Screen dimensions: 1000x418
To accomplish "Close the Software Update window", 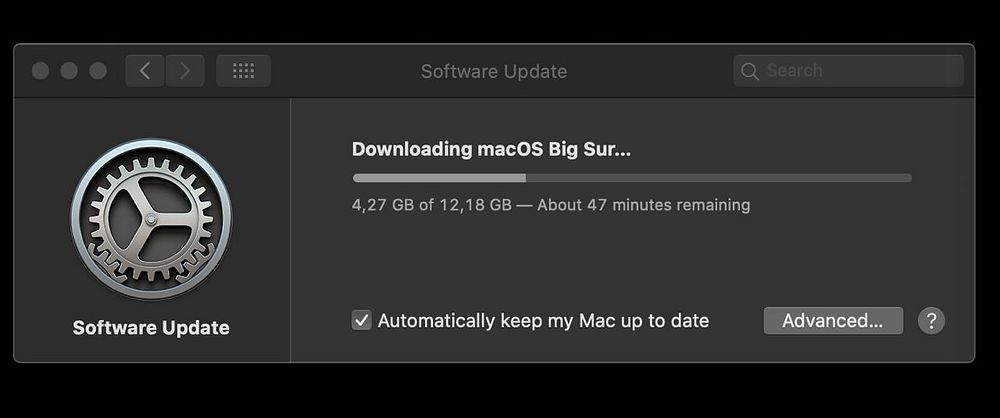I will pos(41,71).
